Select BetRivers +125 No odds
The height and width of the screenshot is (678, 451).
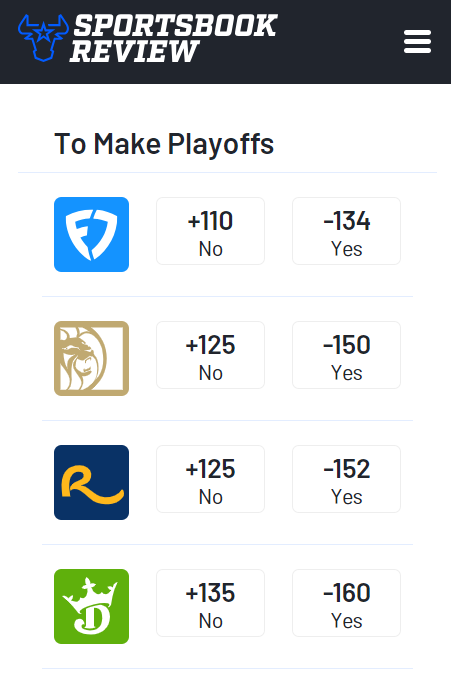[211, 479]
